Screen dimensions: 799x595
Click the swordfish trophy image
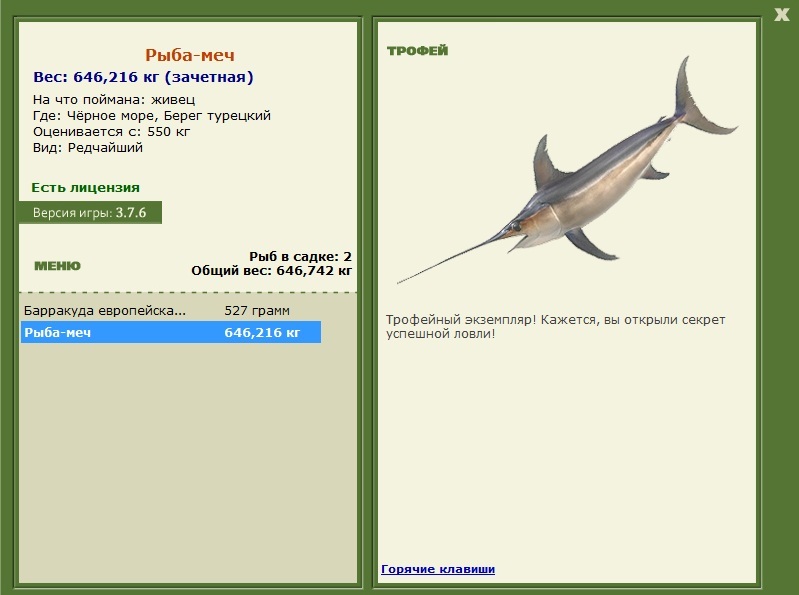pyautogui.click(x=567, y=170)
